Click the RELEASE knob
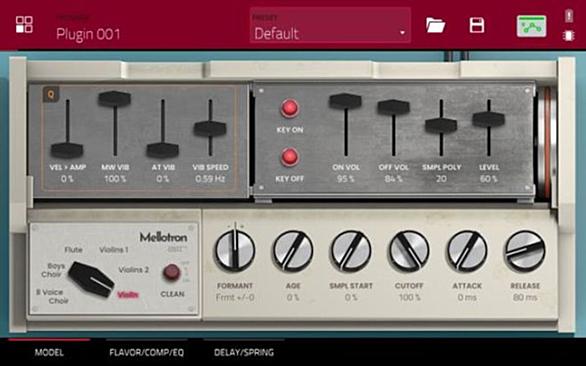The height and width of the screenshot is (366, 586). click(525, 250)
